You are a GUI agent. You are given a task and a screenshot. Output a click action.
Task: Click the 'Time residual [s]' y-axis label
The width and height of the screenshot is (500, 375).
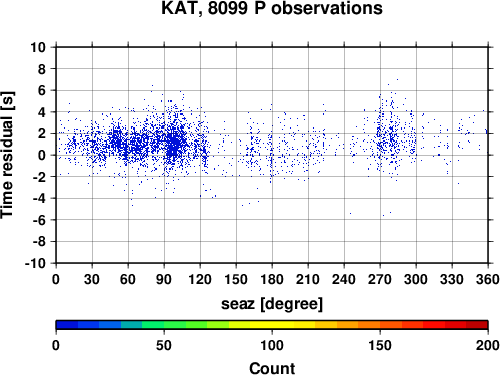pos(8,155)
